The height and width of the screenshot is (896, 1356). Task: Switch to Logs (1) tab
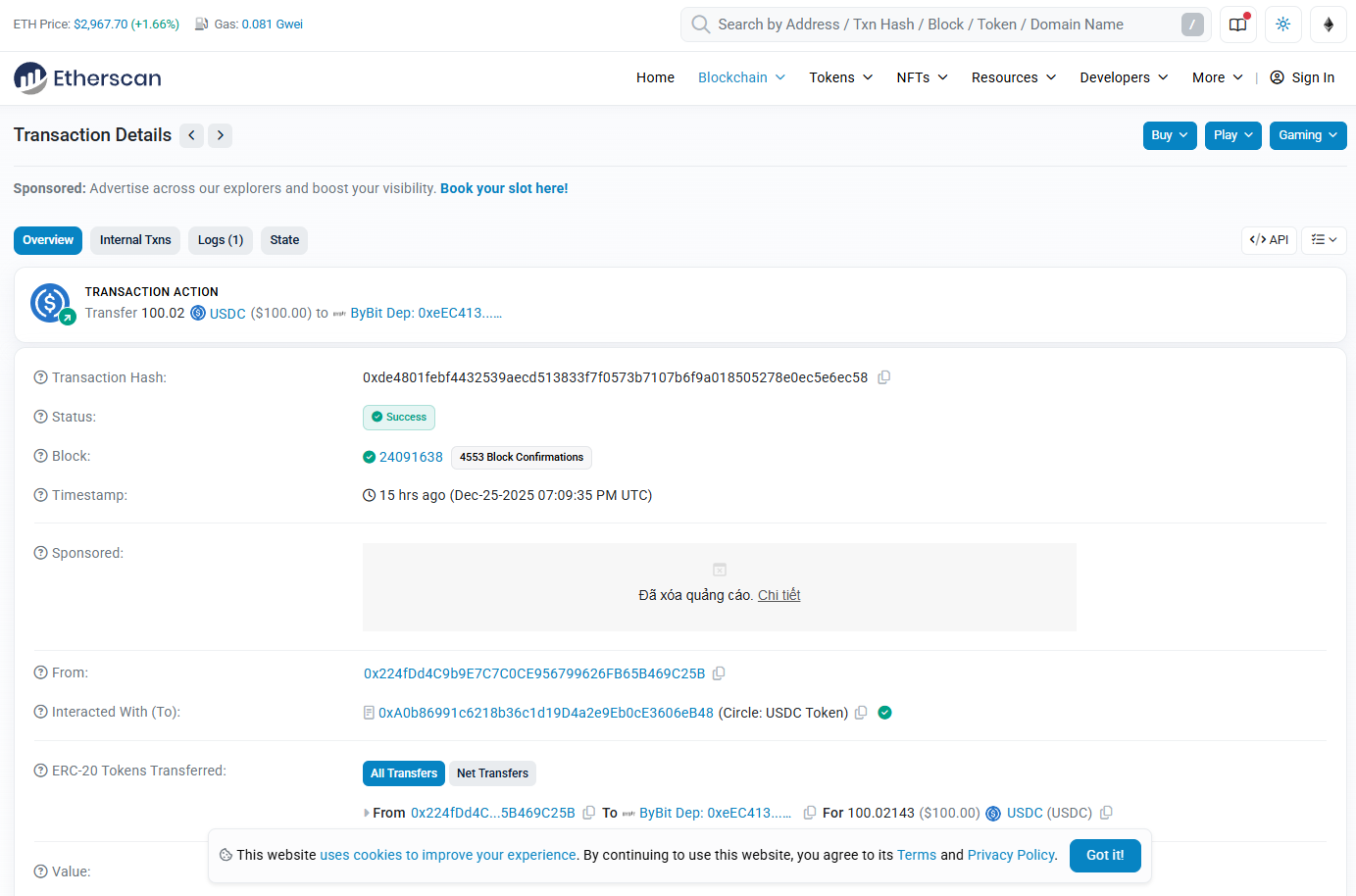[x=221, y=240]
